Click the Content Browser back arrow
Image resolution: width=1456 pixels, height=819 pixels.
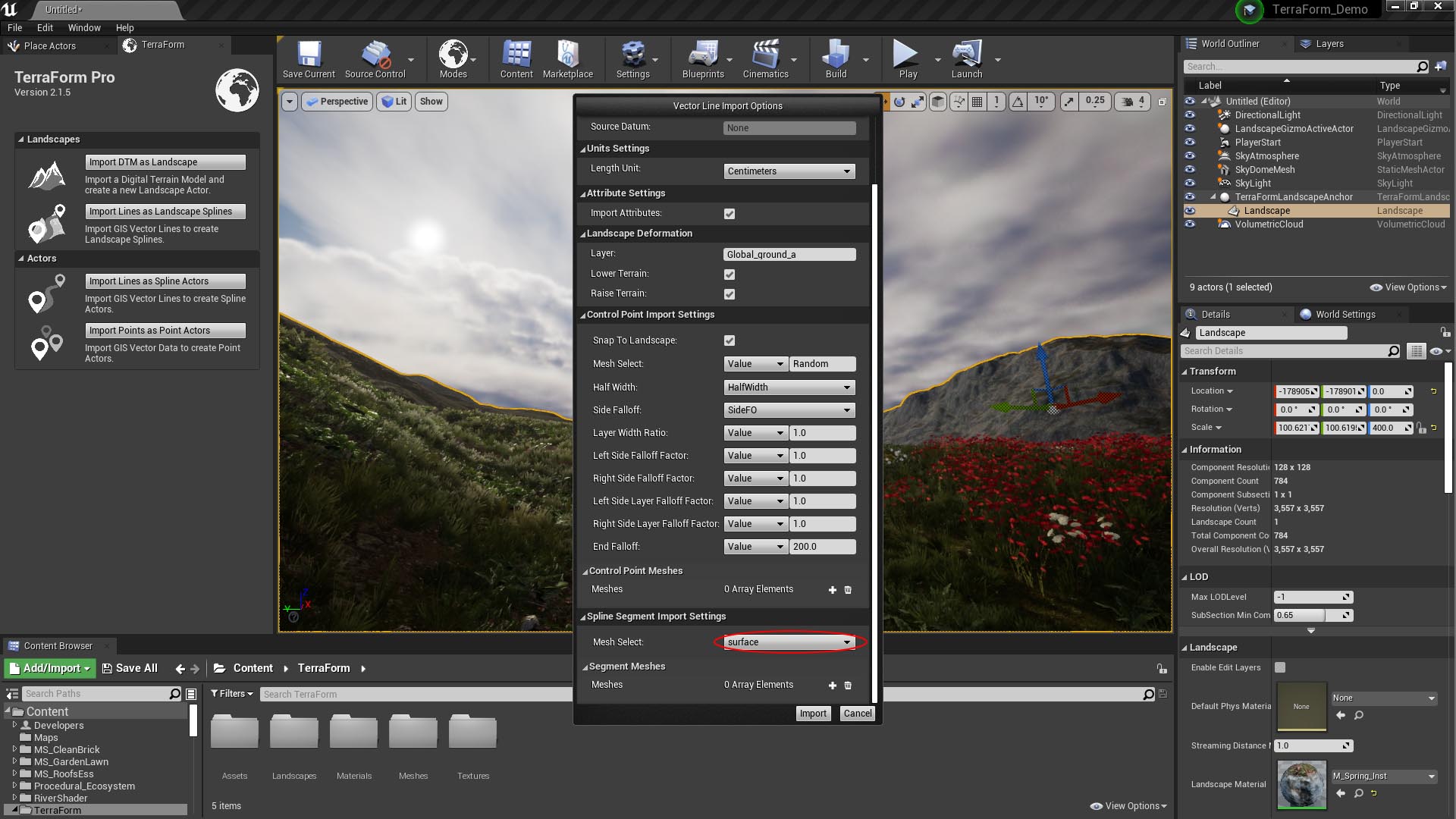(x=180, y=669)
